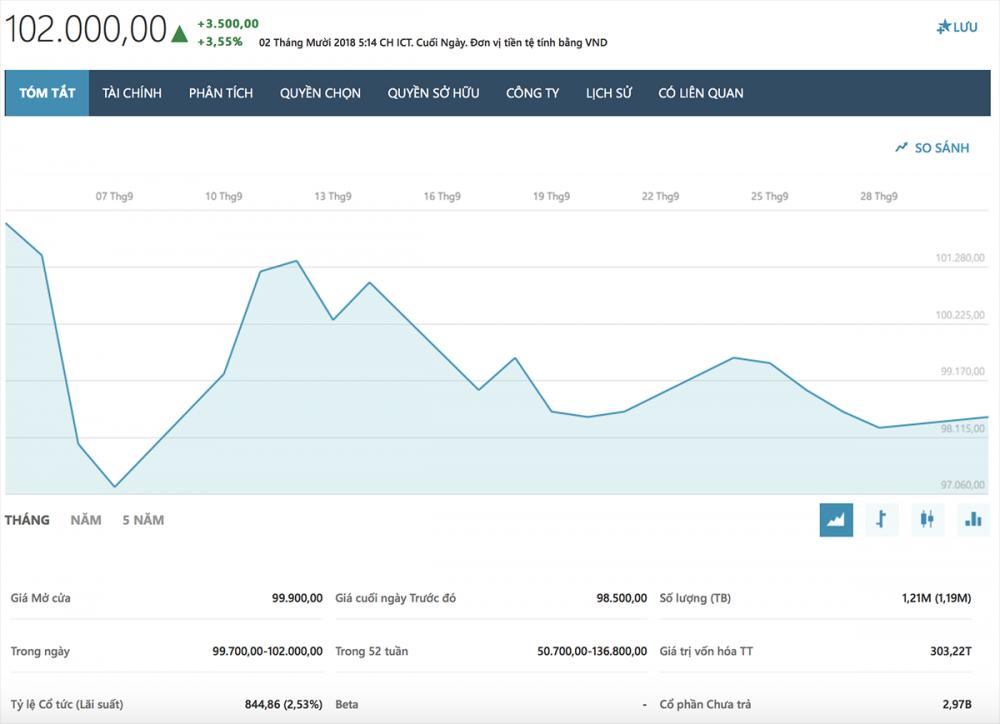Switch to OHLC bar chart icon
Image resolution: width=1000 pixels, height=724 pixels.
pyautogui.click(x=881, y=519)
